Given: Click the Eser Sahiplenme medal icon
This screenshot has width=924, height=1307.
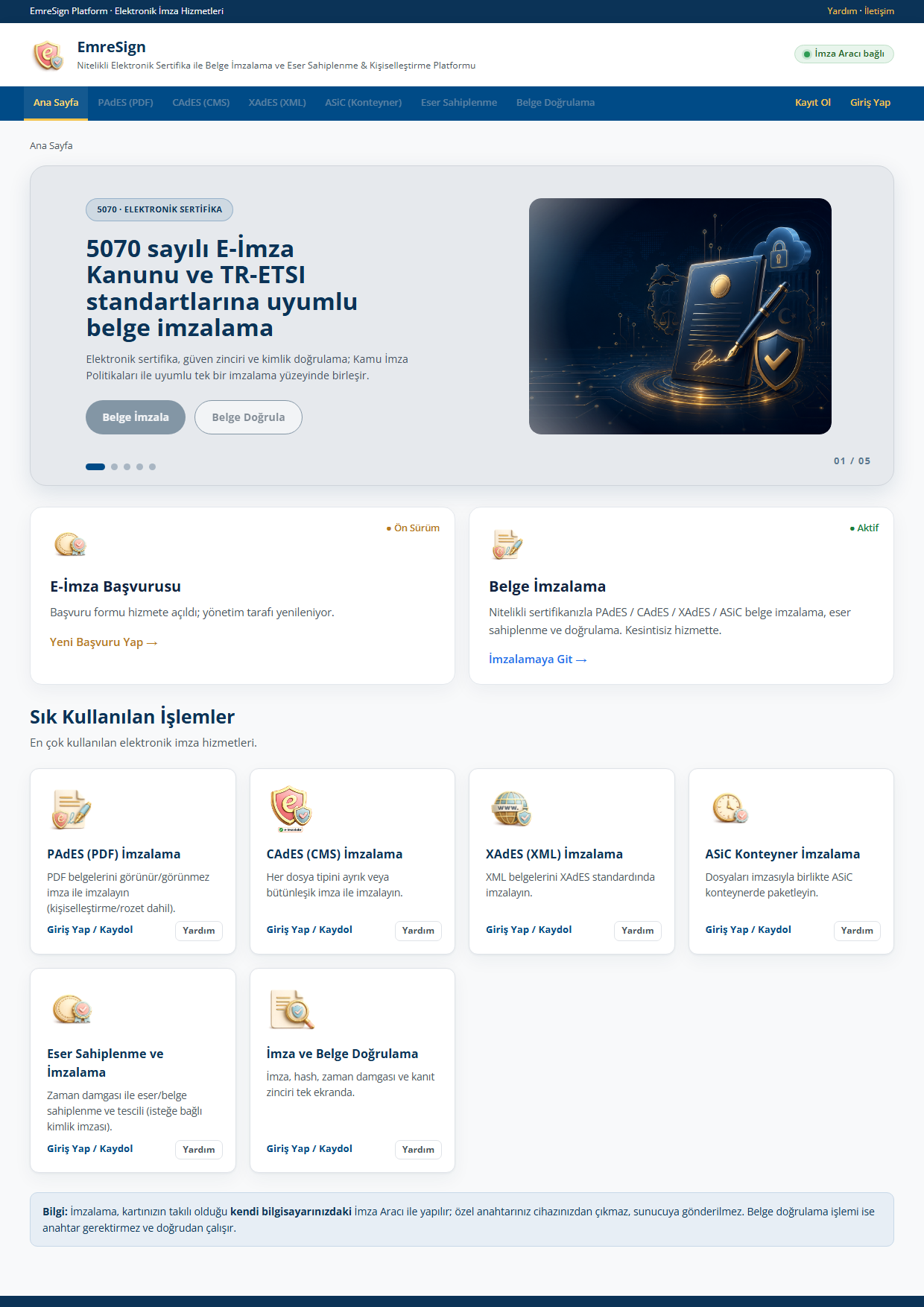Looking at the screenshot, I should pyautogui.click(x=72, y=1009).
